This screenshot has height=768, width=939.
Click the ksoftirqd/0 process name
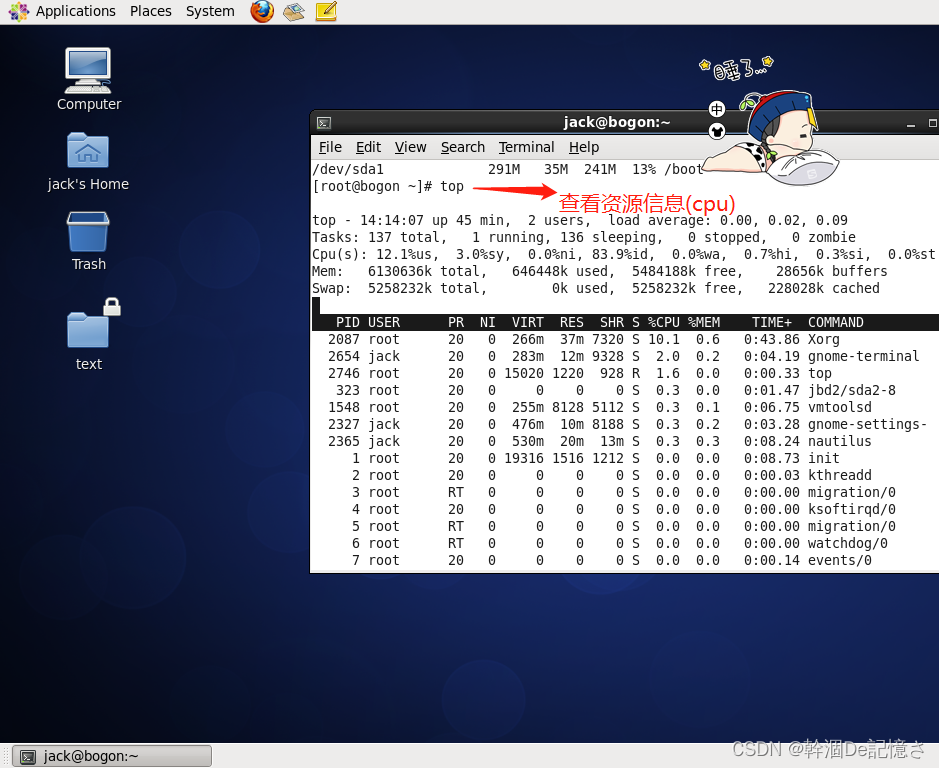[x=852, y=509]
